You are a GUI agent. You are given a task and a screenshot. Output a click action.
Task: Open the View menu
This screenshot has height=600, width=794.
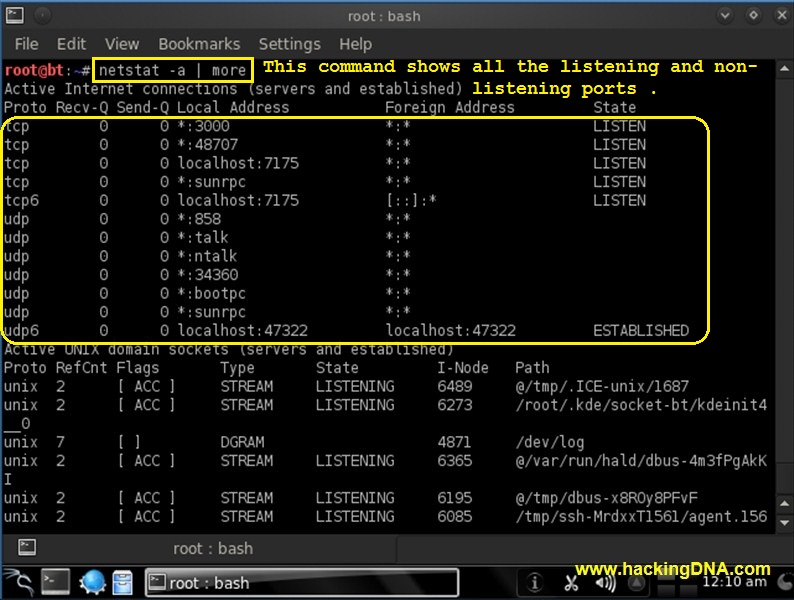tap(122, 44)
